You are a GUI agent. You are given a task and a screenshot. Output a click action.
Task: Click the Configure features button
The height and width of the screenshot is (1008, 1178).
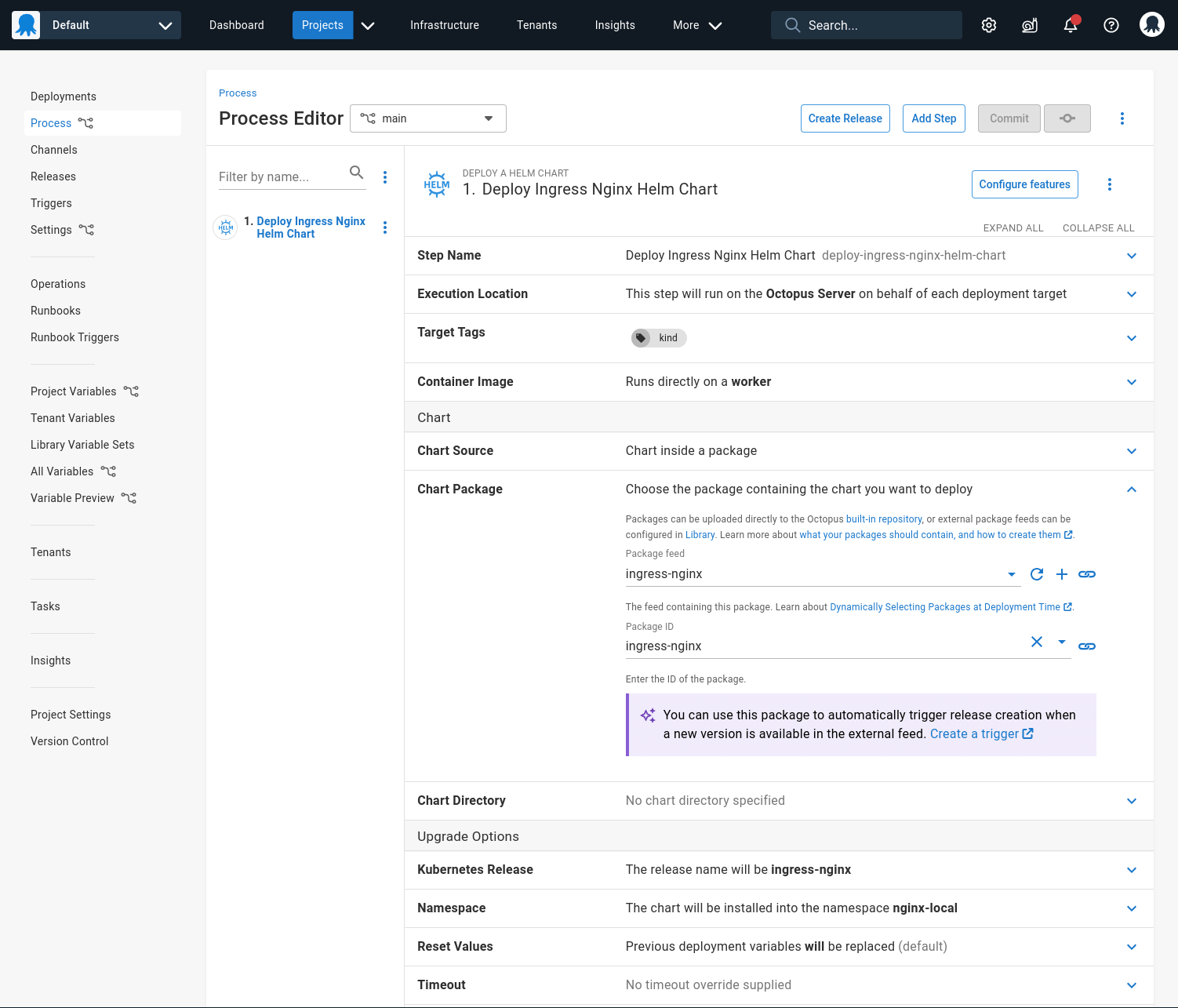tap(1025, 184)
